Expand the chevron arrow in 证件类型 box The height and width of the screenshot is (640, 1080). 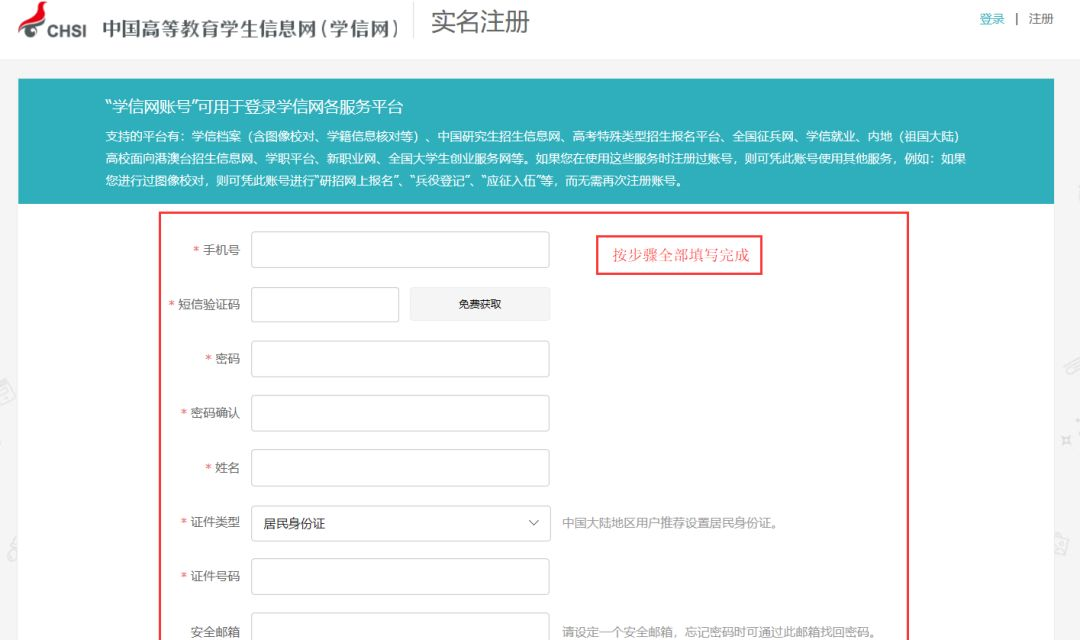(x=533, y=523)
